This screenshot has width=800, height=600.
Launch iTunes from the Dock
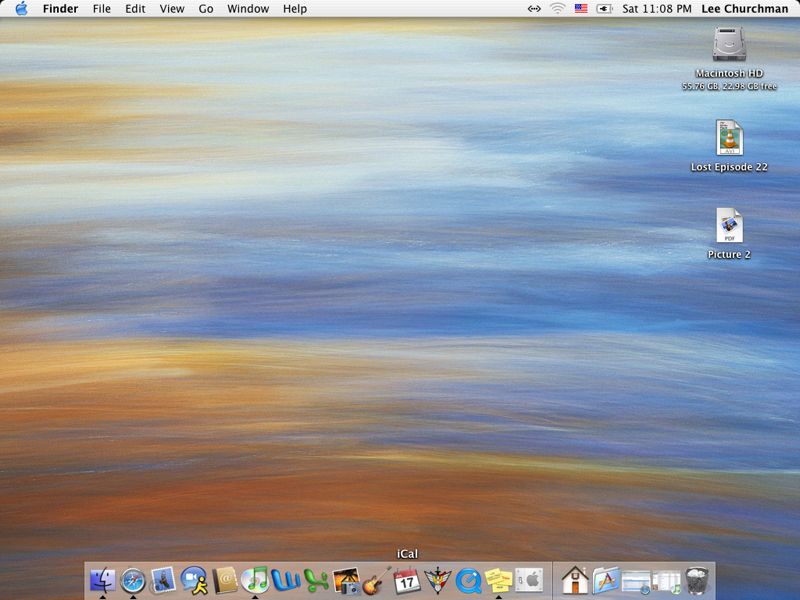tap(256, 580)
